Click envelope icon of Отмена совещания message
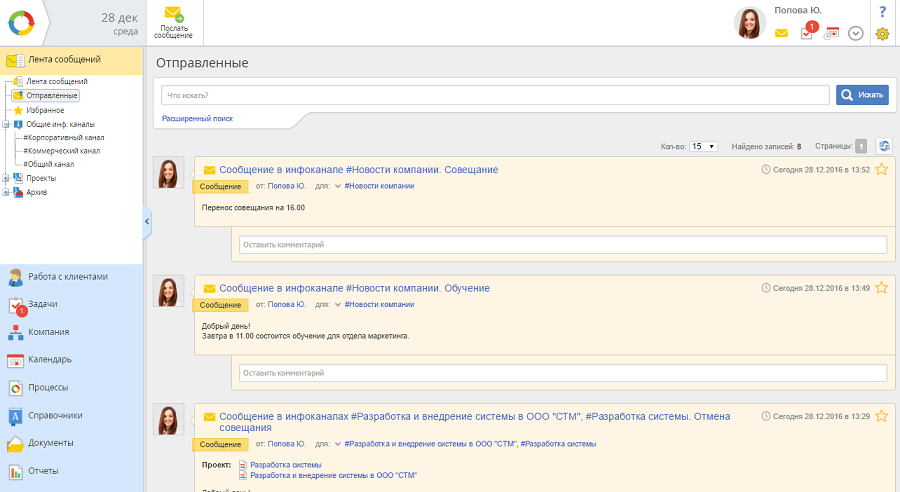The height and width of the screenshot is (492, 900). tap(210, 417)
